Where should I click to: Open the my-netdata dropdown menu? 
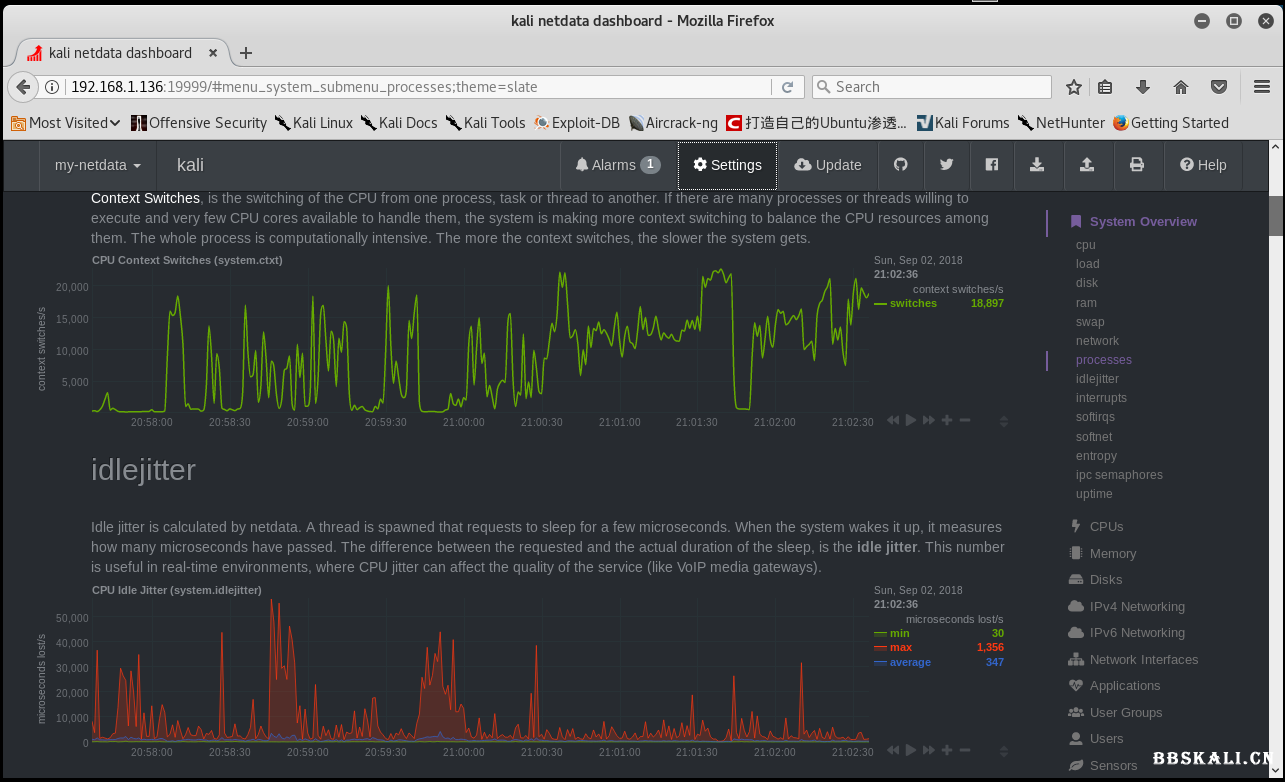pos(97,165)
